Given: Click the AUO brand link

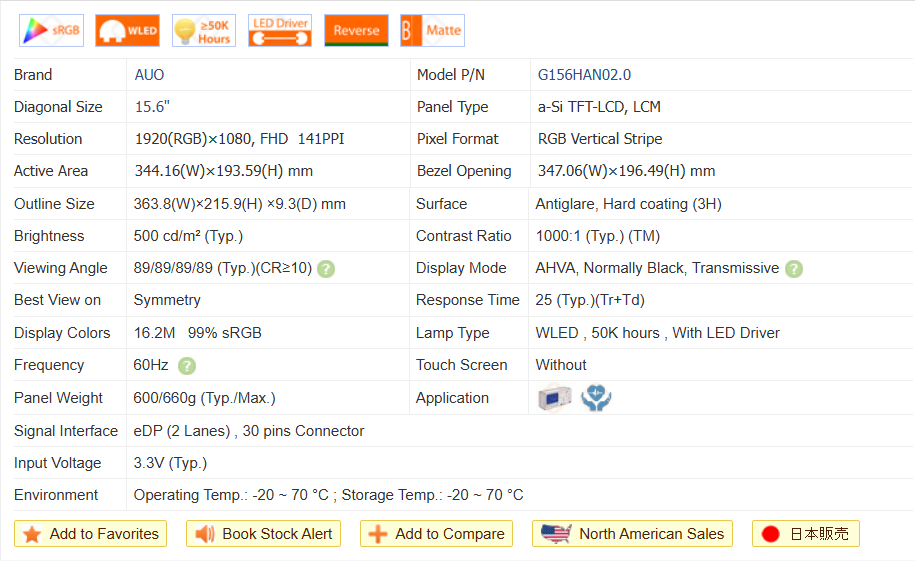Looking at the screenshot, I should tap(149, 75).
